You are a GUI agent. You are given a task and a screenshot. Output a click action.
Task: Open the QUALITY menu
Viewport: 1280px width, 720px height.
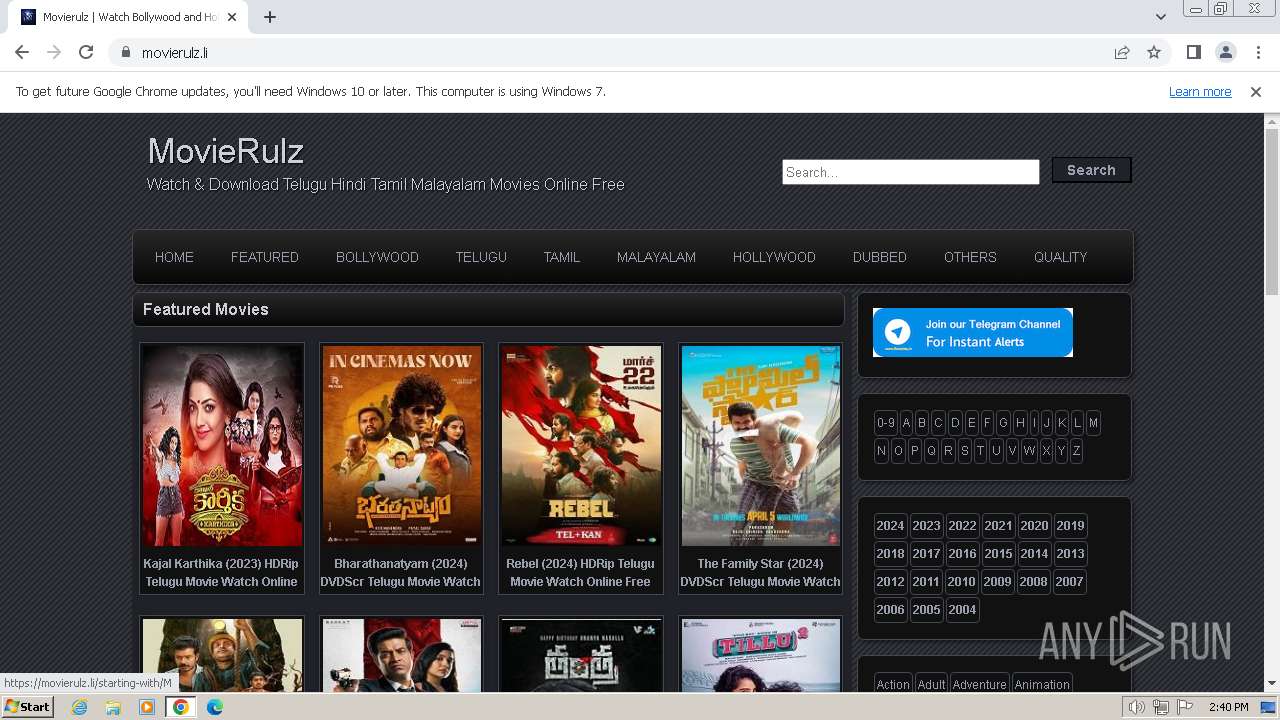tap(1060, 257)
